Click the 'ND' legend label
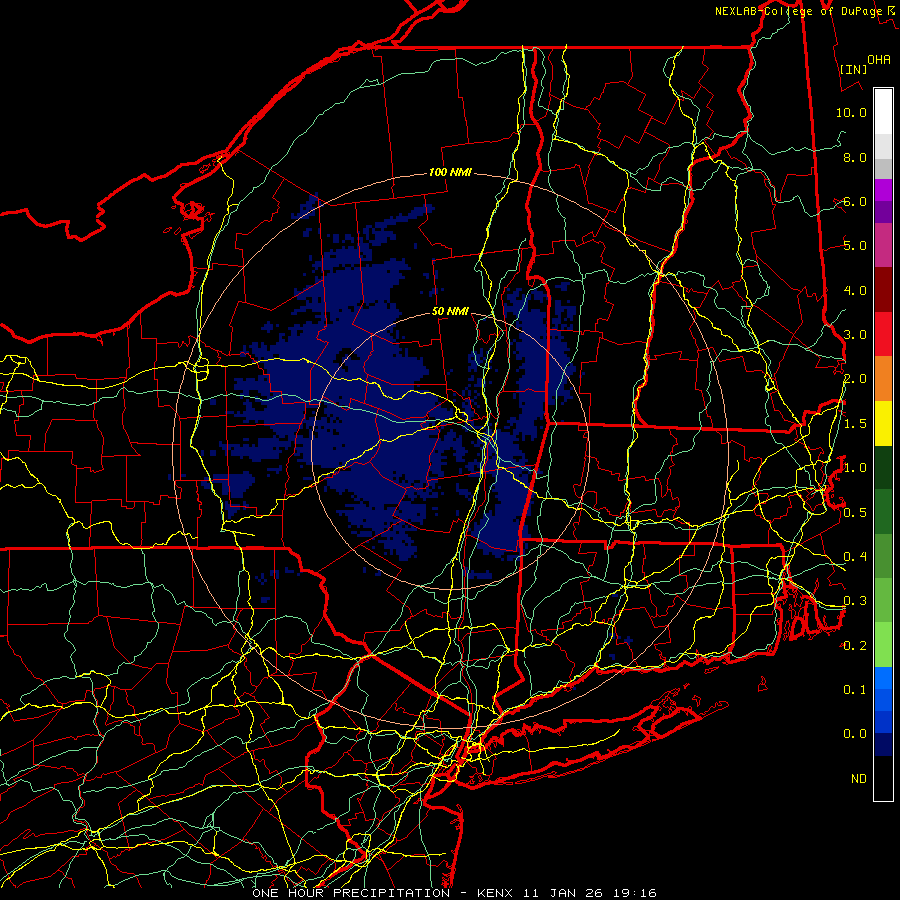 (859, 779)
